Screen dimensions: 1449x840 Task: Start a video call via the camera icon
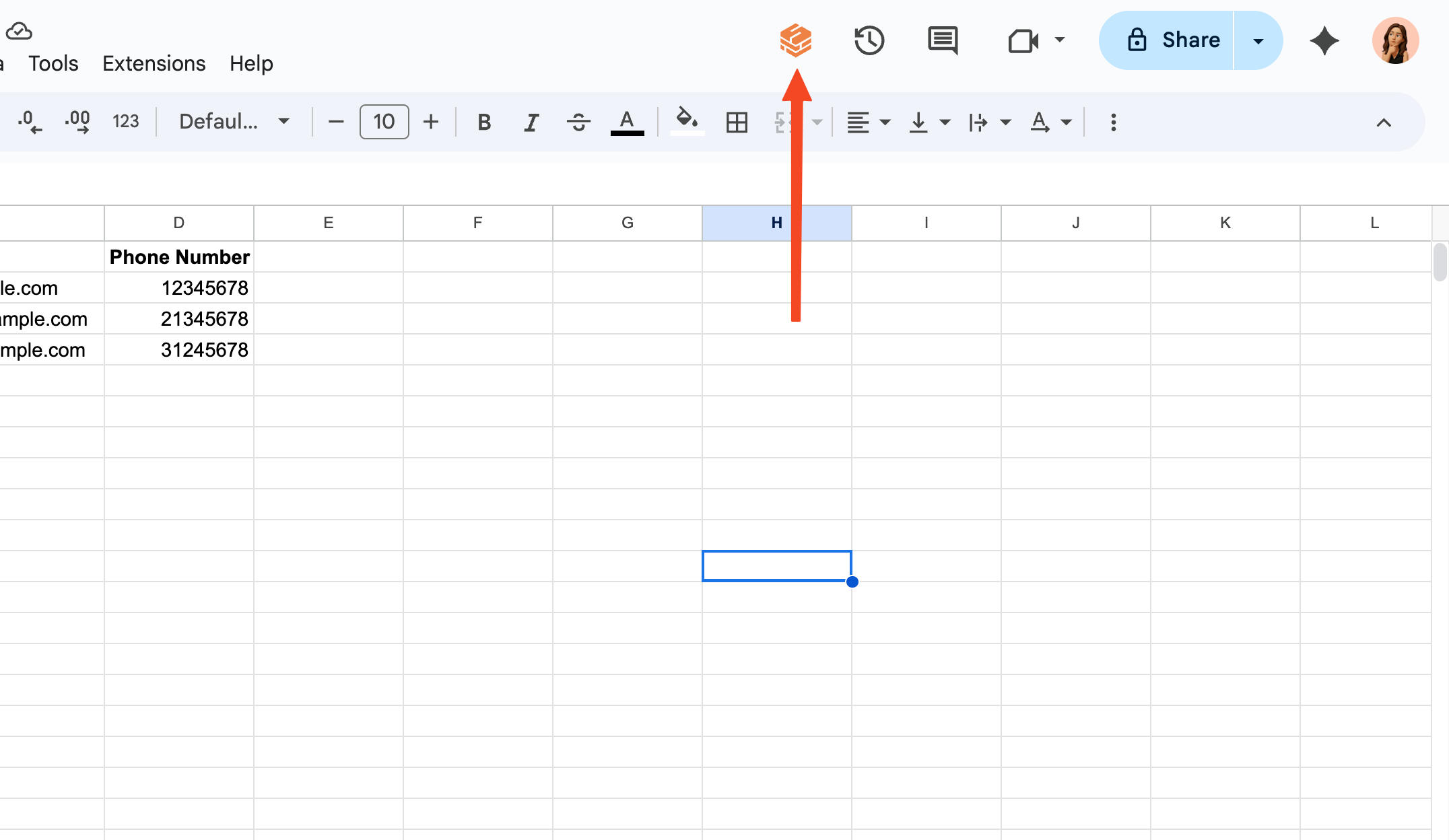point(1022,40)
